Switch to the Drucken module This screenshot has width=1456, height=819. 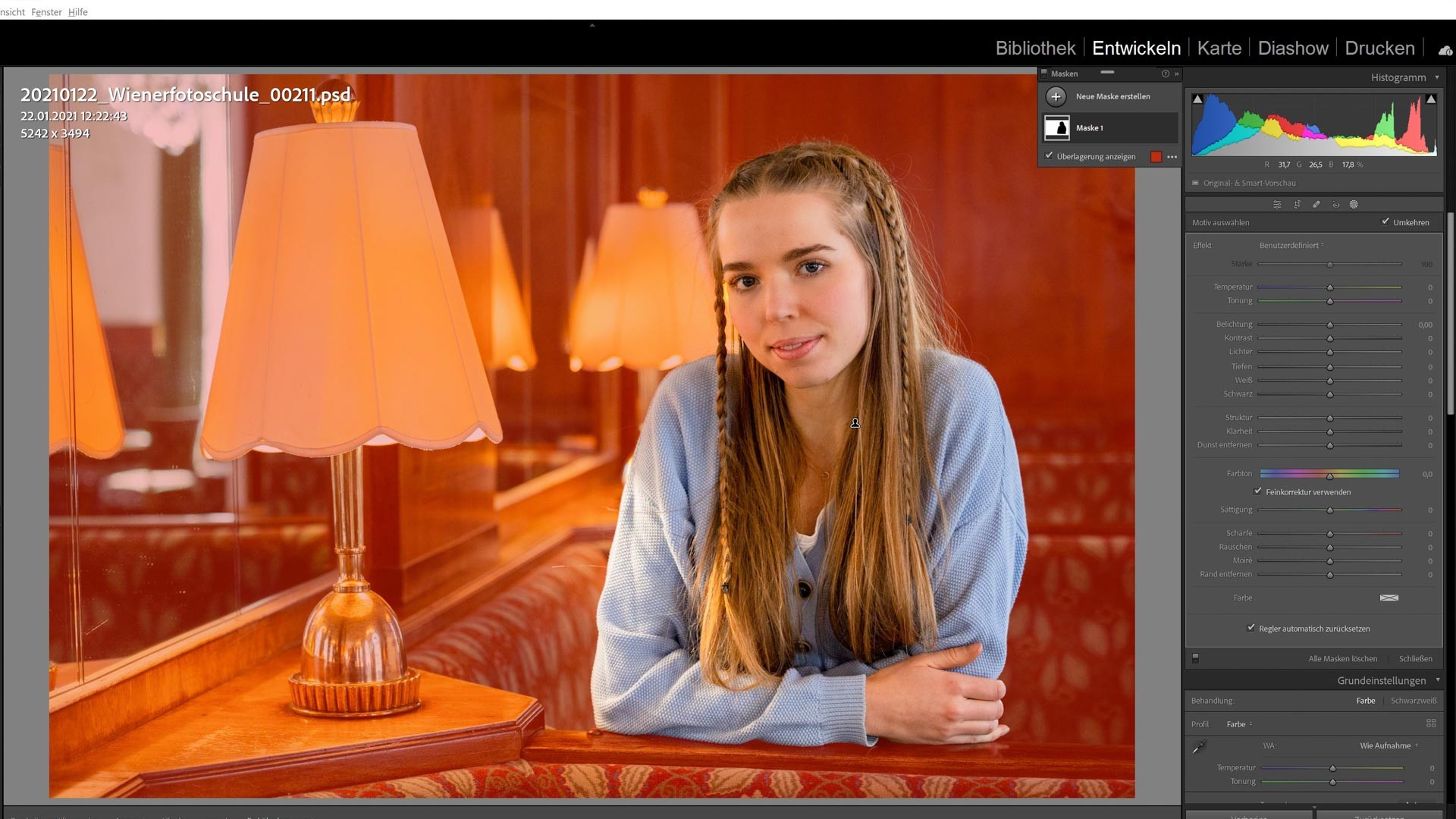click(1379, 48)
